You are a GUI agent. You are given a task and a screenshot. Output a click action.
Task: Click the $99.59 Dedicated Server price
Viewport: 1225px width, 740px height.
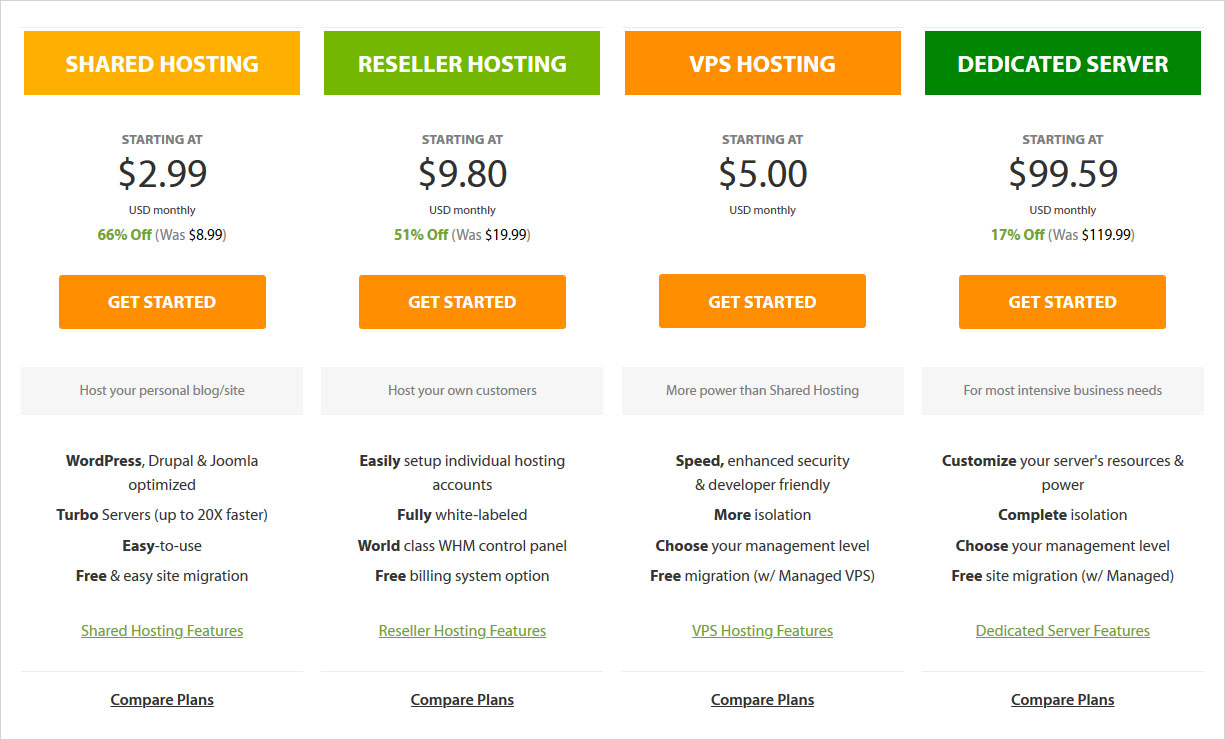coord(1062,174)
